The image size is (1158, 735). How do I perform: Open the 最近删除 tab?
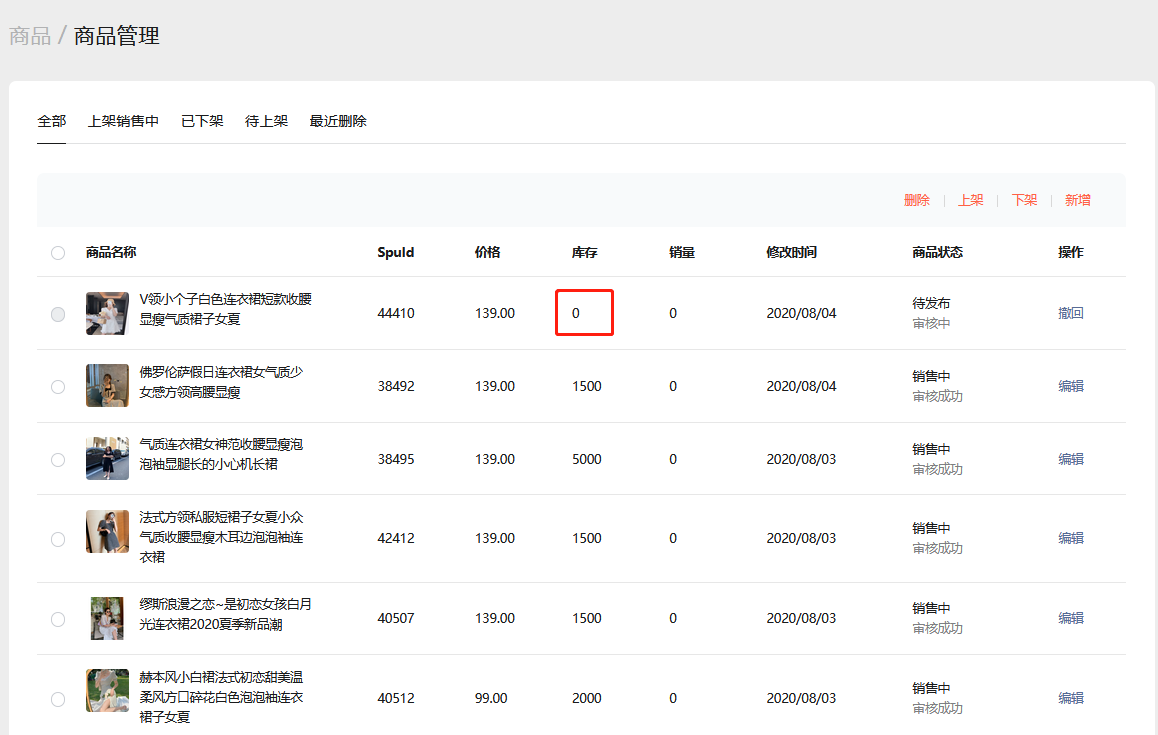[338, 121]
